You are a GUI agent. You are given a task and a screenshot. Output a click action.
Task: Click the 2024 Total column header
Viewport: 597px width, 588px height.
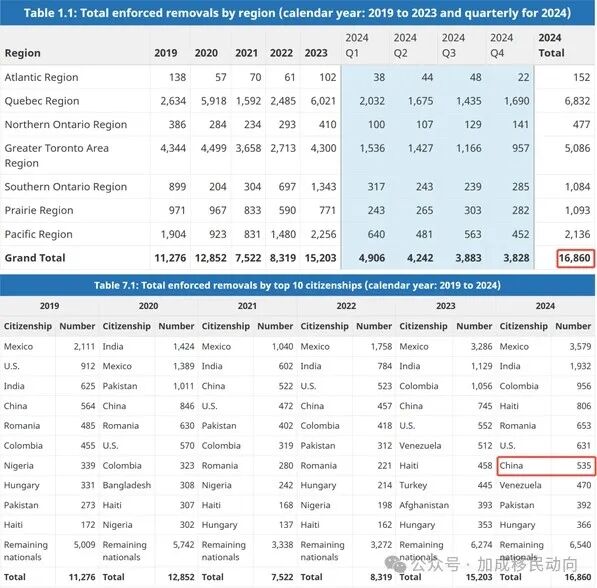pyautogui.click(x=551, y=45)
